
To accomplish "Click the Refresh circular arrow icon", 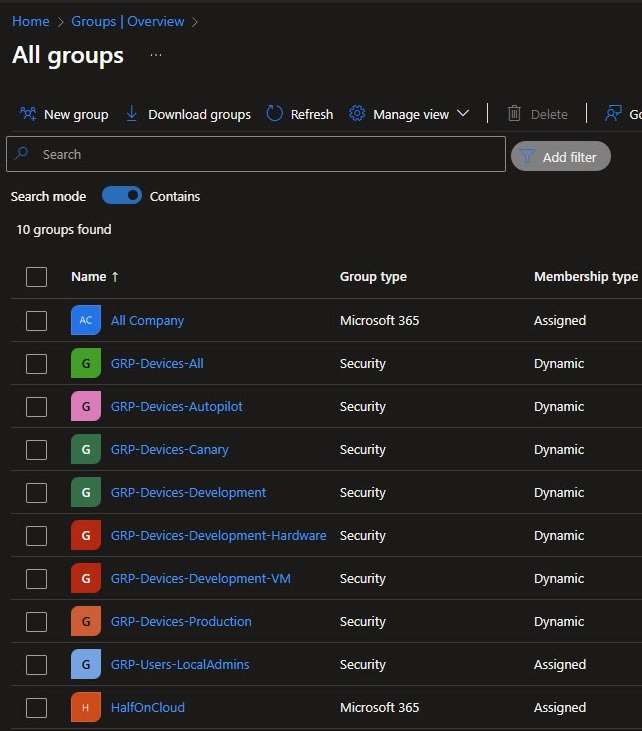I will [275, 114].
